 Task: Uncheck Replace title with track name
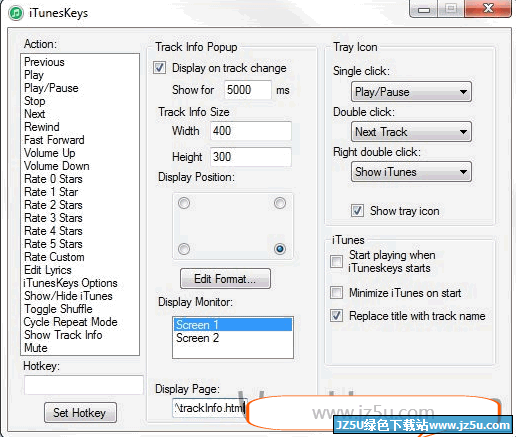(x=336, y=315)
